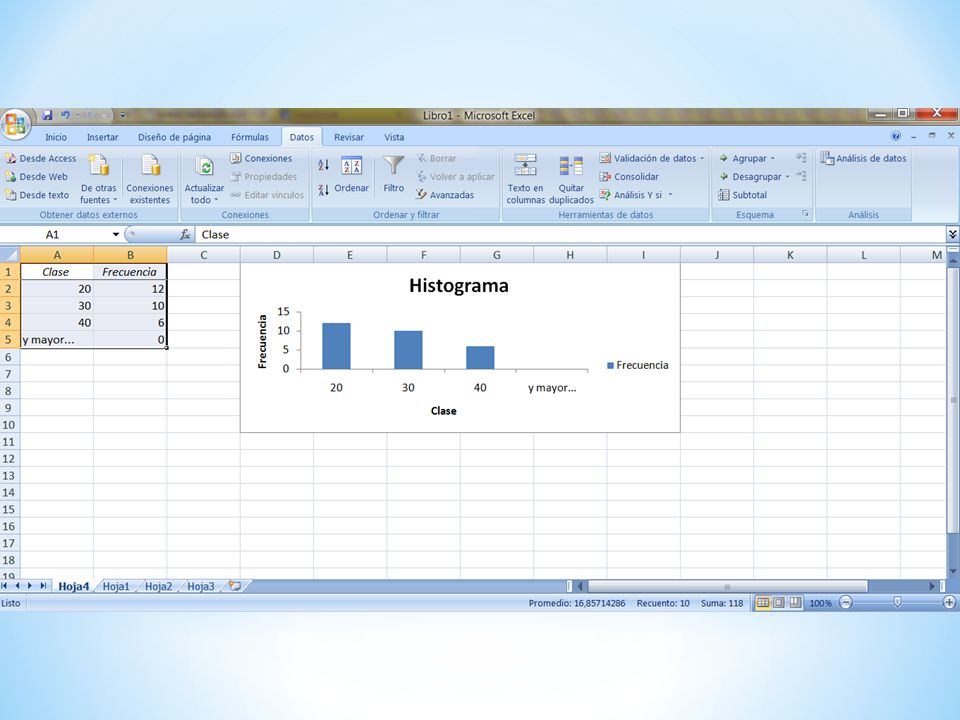This screenshot has width=960, height=720.
Task: Switch to sheet Hoja1
Action: [116, 587]
